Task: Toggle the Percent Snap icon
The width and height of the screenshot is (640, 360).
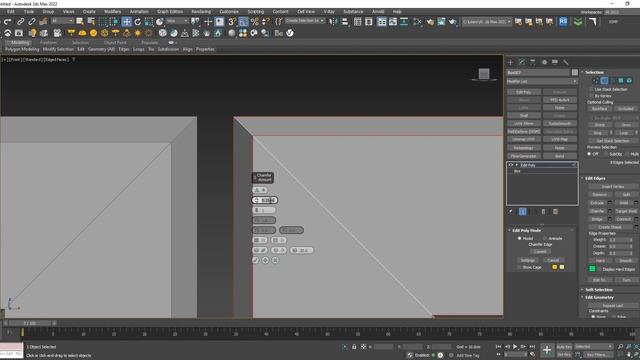Action: coord(255,22)
